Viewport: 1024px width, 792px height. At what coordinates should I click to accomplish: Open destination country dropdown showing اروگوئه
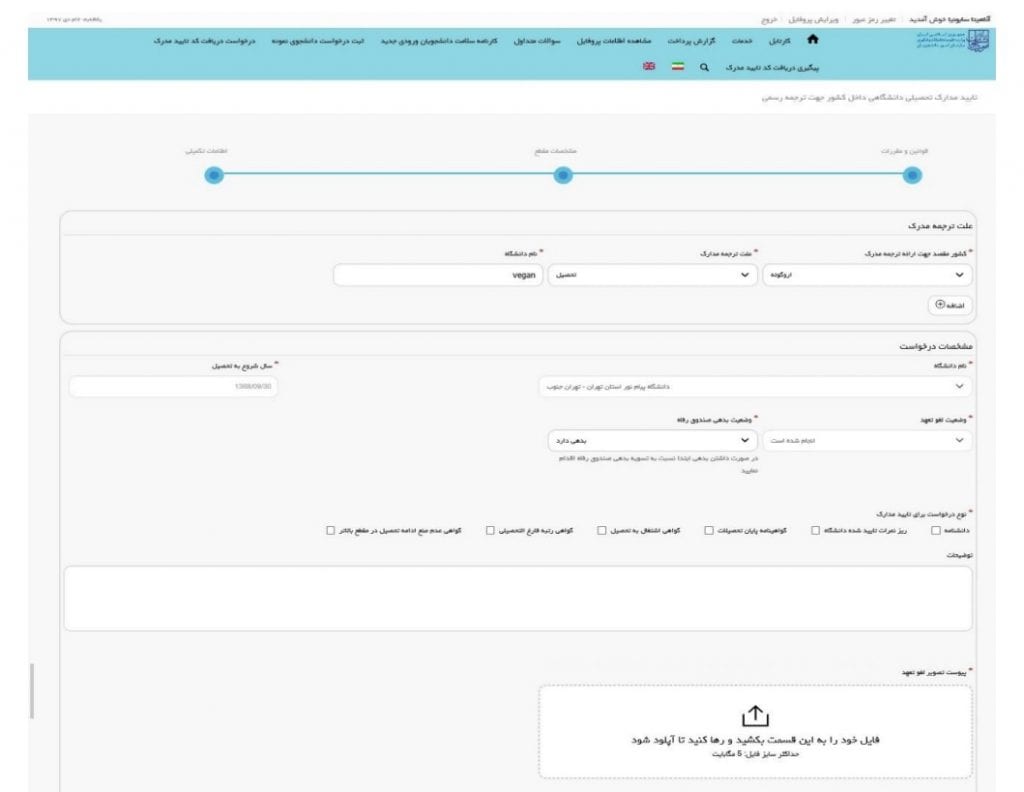[x=867, y=274]
